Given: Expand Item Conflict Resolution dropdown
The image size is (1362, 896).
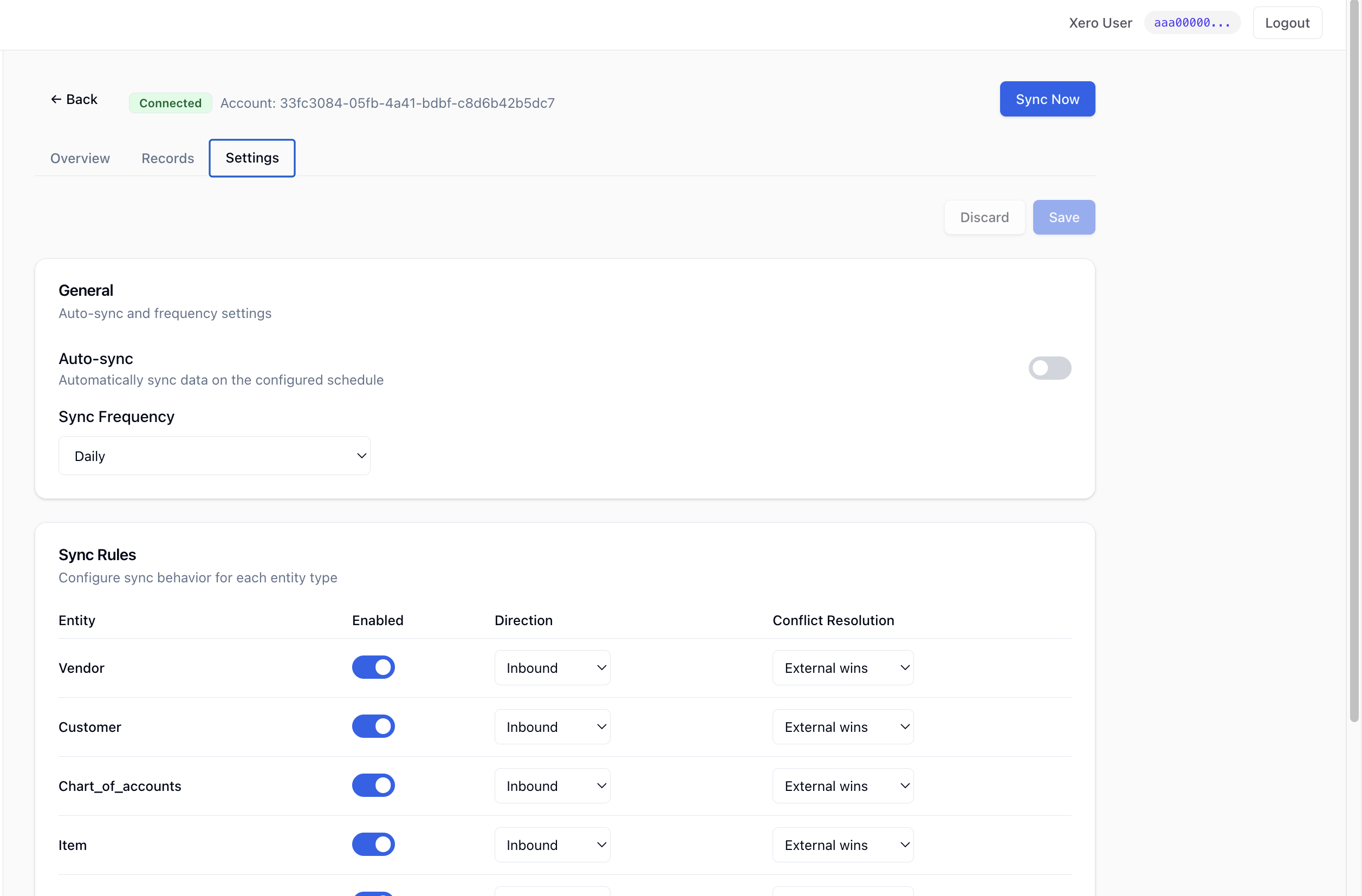Looking at the screenshot, I should (842, 844).
